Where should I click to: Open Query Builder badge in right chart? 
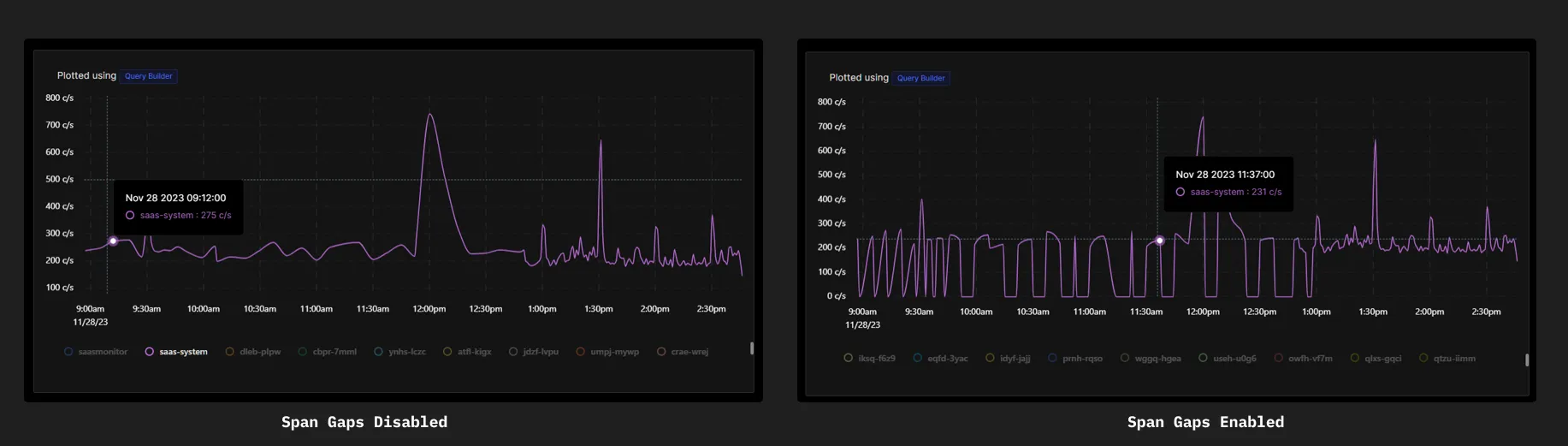(920, 78)
